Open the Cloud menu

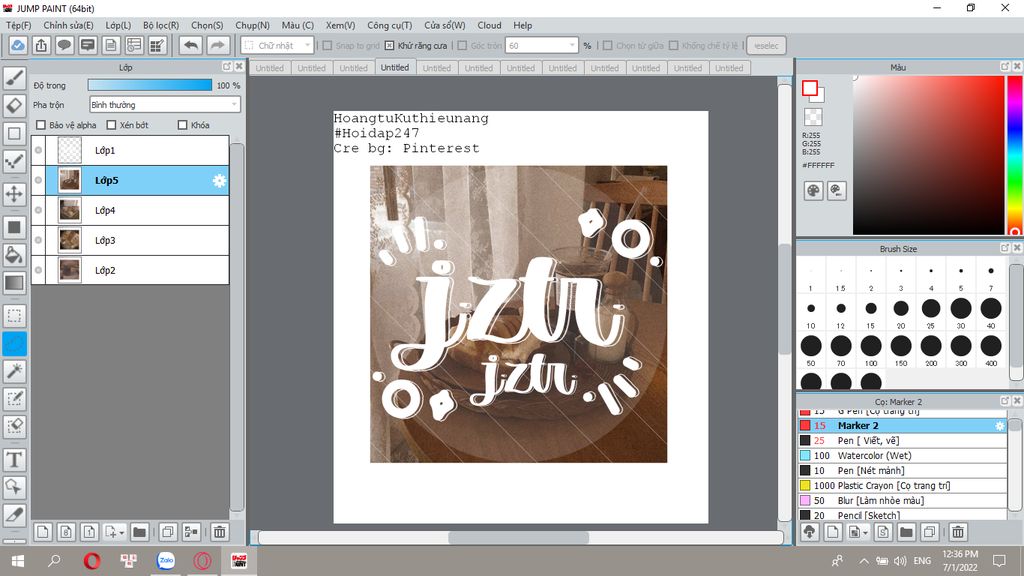point(489,25)
